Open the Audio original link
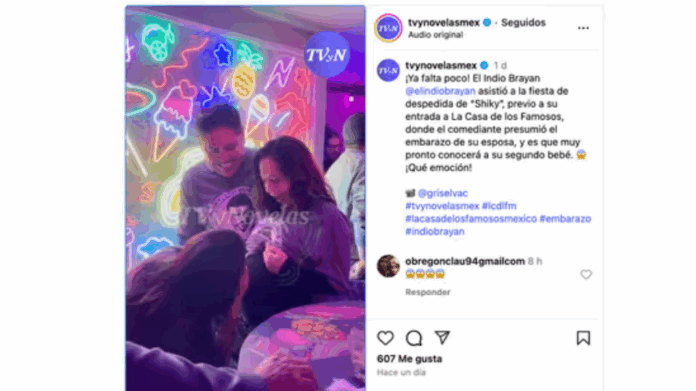The height and width of the screenshot is (391, 696). [435, 35]
